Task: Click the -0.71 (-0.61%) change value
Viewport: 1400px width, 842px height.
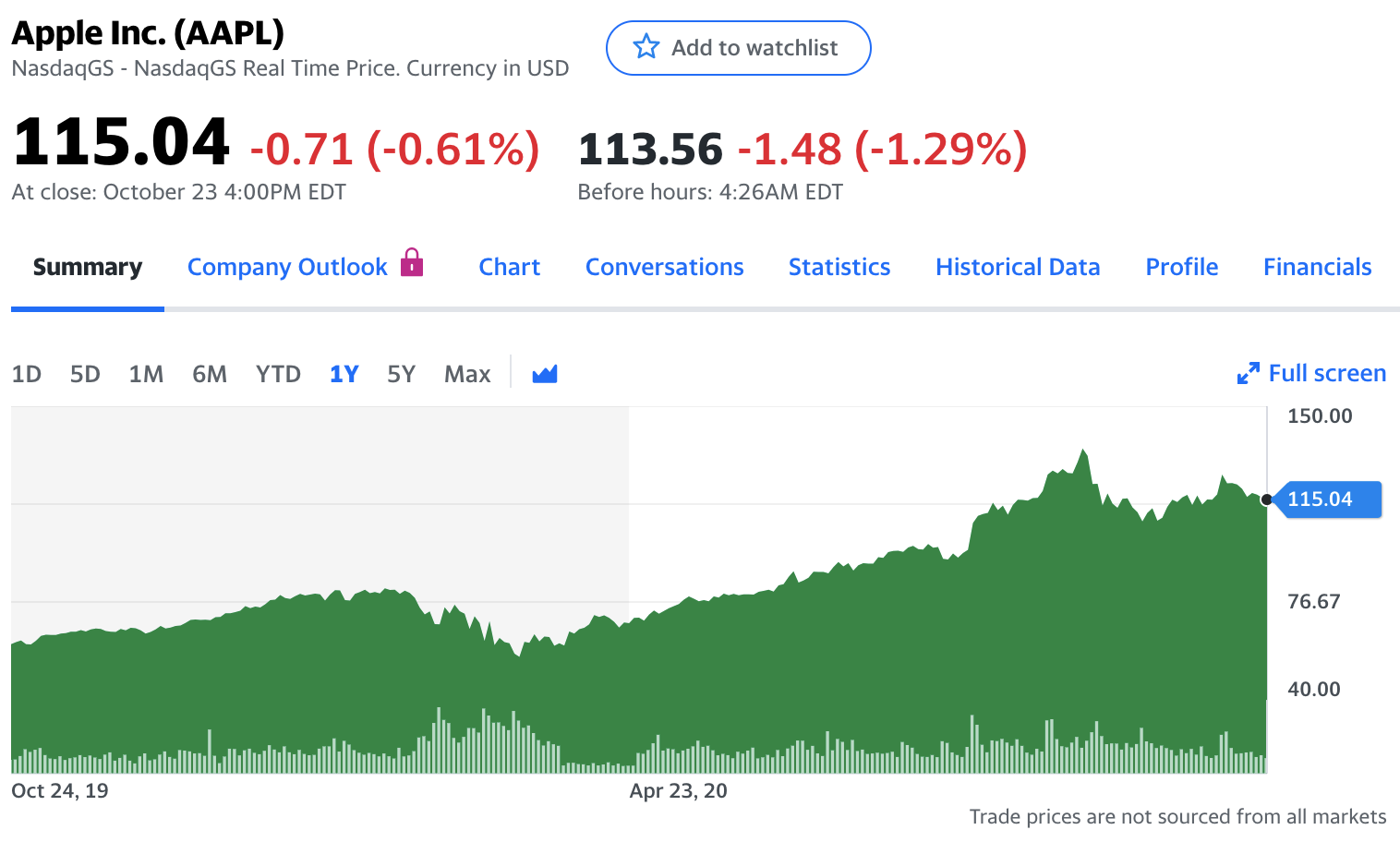Action: tap(394, 149)
